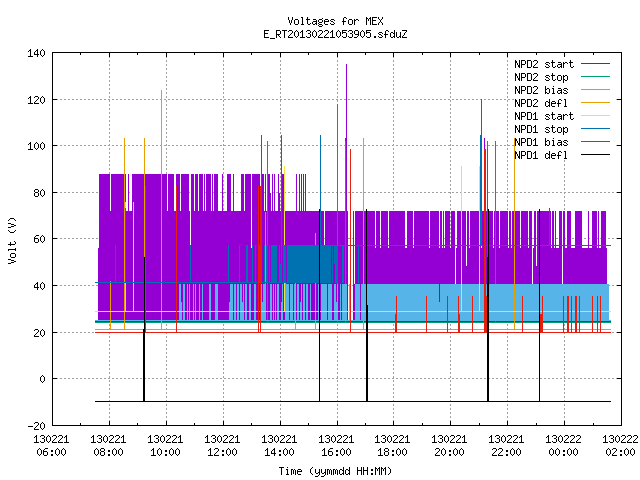Click the y-axis tick label 100
The height and width of the screenshot is (480, 640).
[36, 146]
